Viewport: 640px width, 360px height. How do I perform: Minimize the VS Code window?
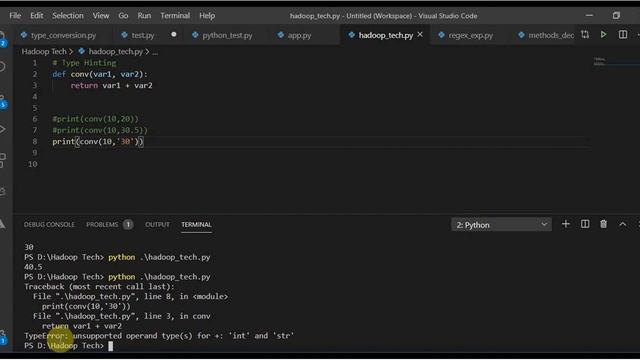pyautogui.click(x=589, y=16)
